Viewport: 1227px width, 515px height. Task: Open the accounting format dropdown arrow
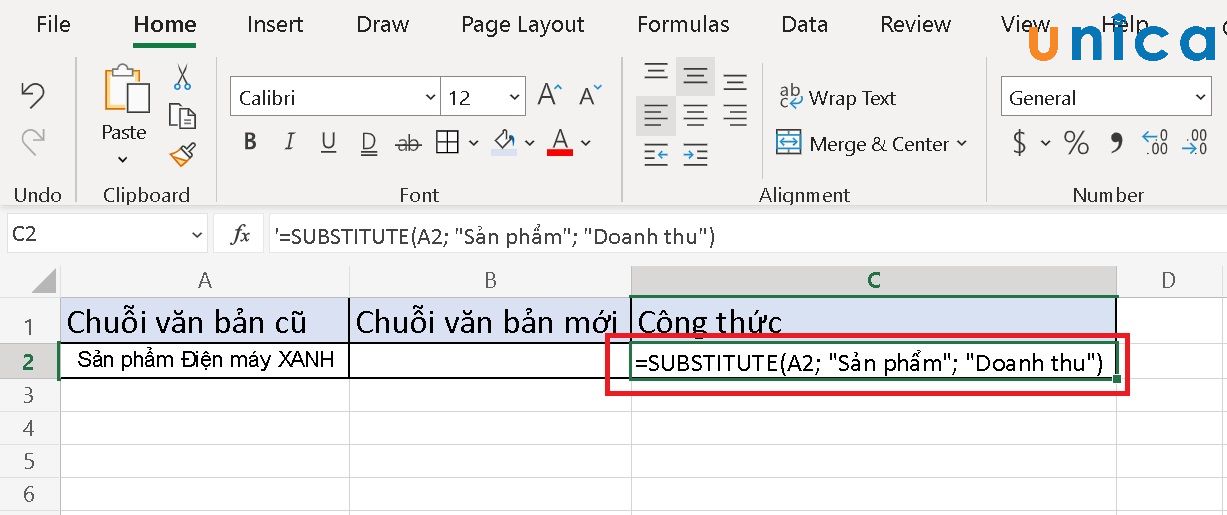(x=1046, y=143)
